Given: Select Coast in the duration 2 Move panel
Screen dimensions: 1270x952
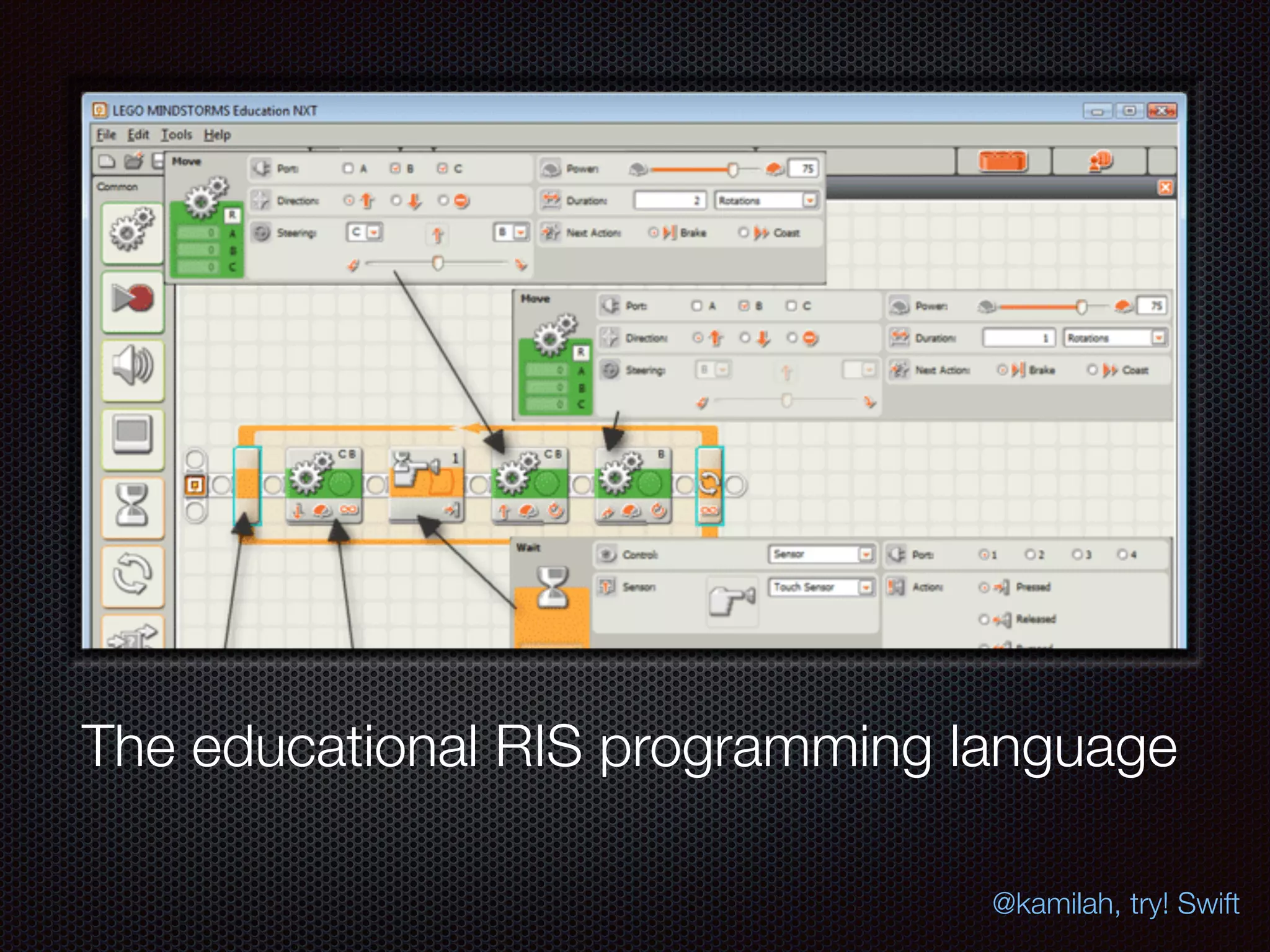Looking at the screenshot, I should 744,232.
